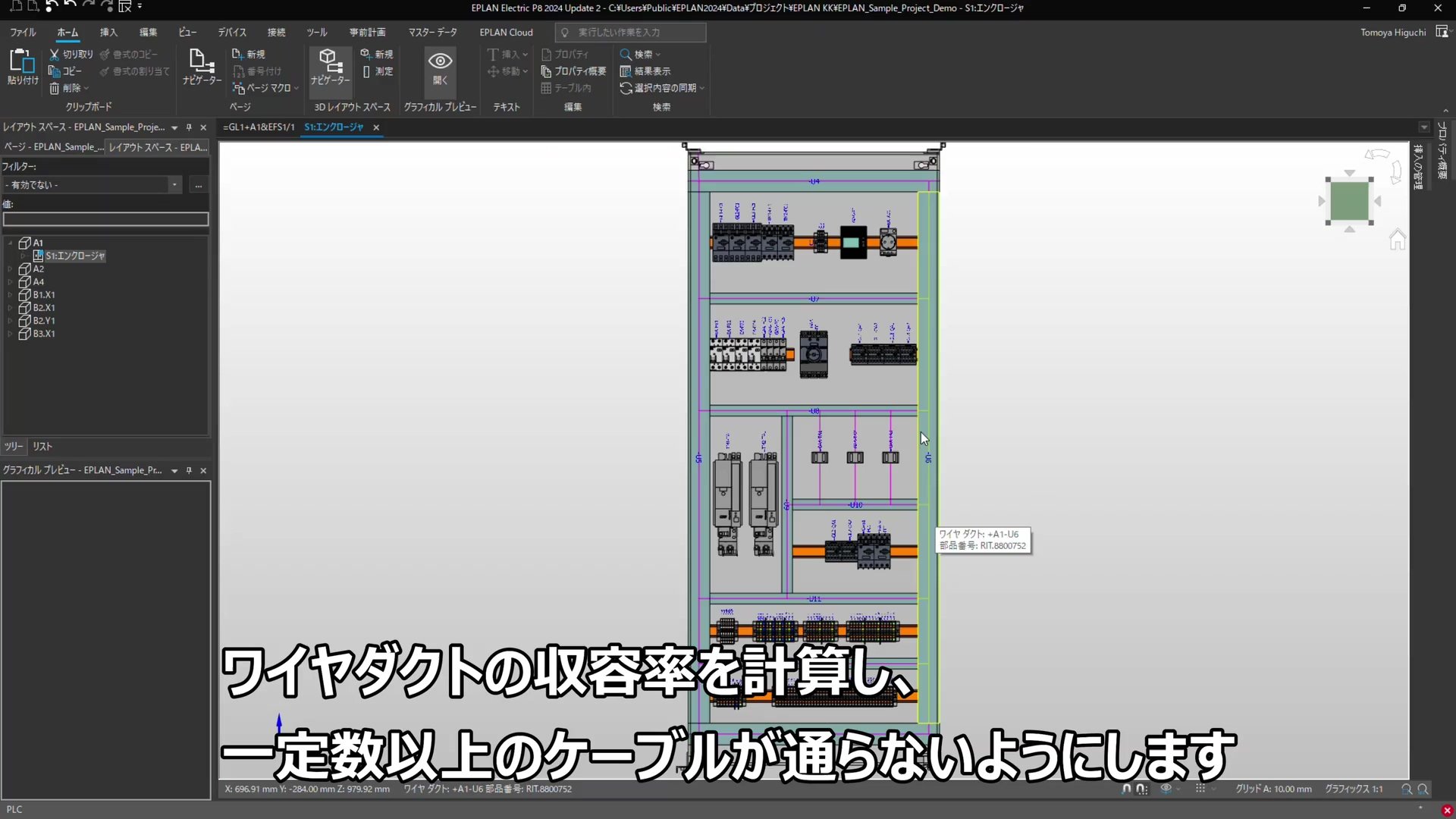This screenshot has height=819, width=1456.
Task: Click zoom full page magnifier icon
Action: pos(1423,789)
